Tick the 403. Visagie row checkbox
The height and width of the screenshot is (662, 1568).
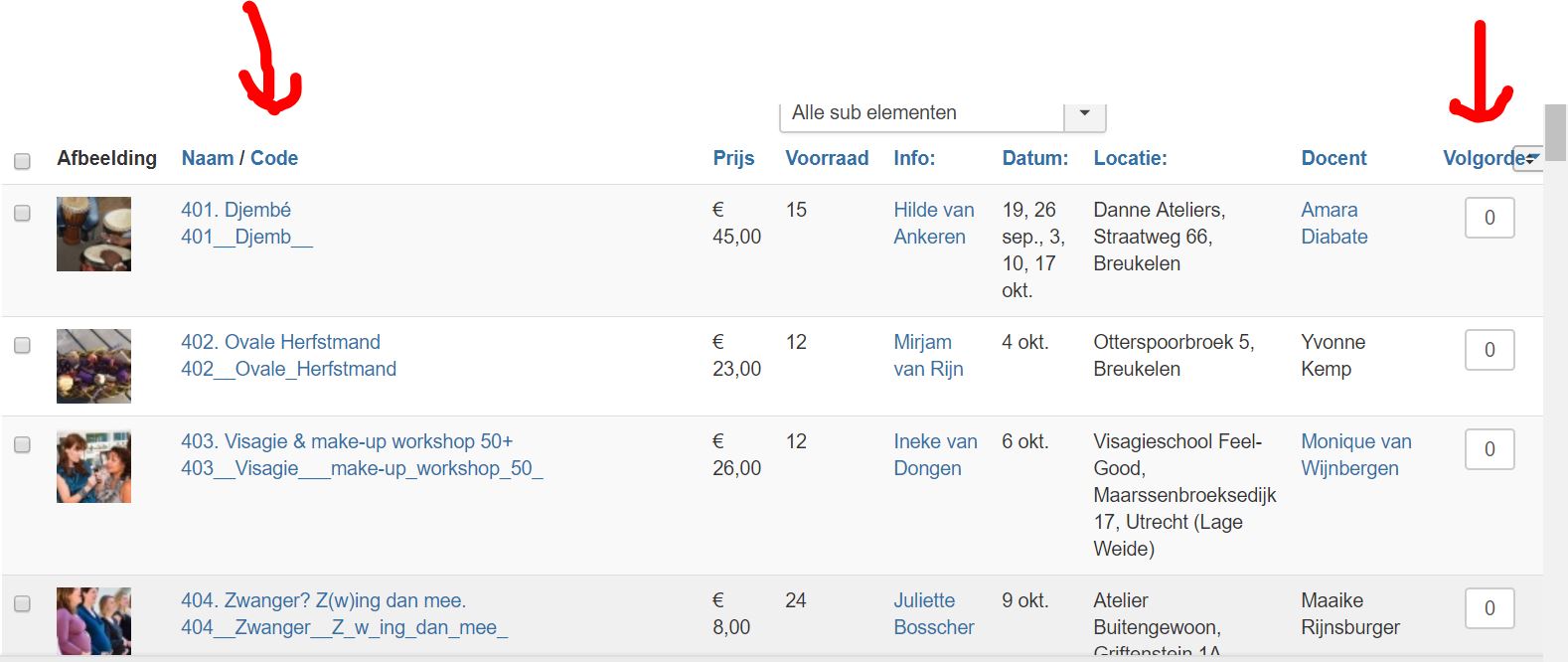22,444
